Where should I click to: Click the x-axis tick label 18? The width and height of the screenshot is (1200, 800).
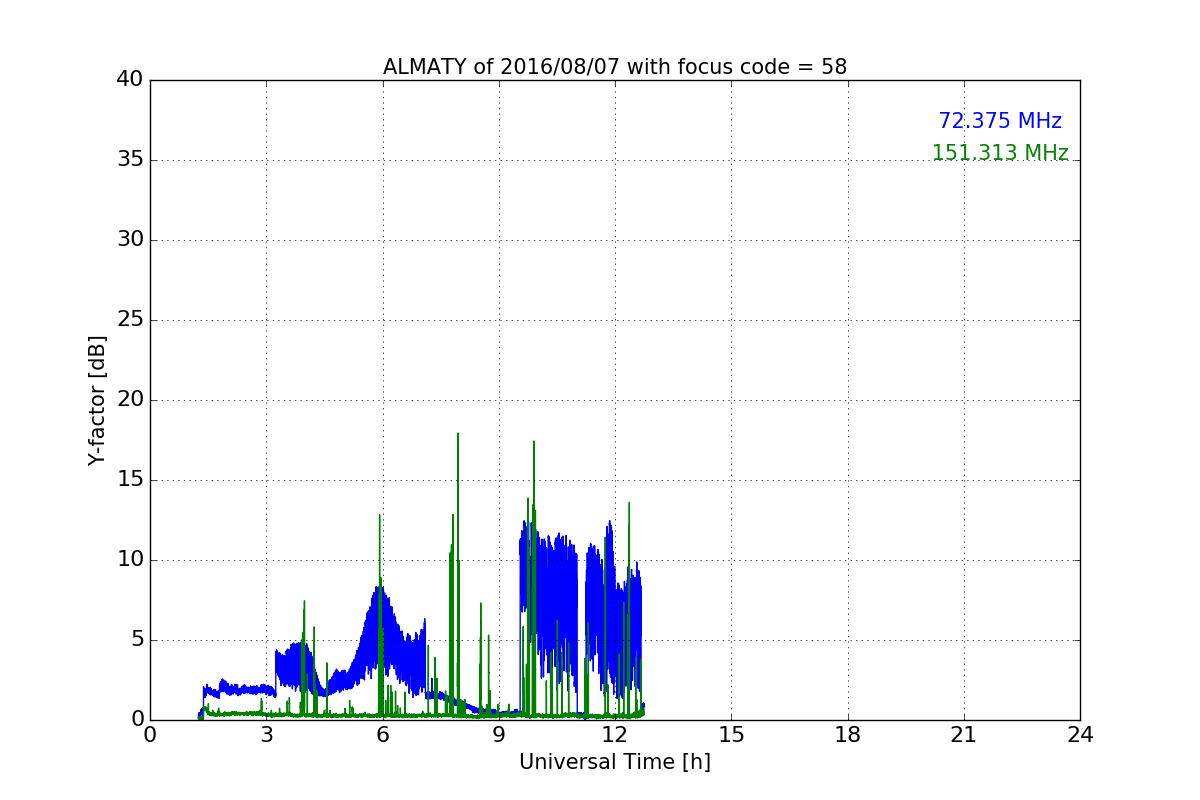coord(848,735)
